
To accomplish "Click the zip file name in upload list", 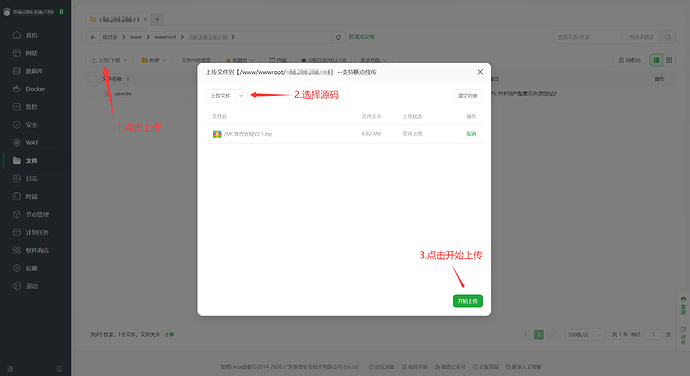I will [x=248, y=134].
